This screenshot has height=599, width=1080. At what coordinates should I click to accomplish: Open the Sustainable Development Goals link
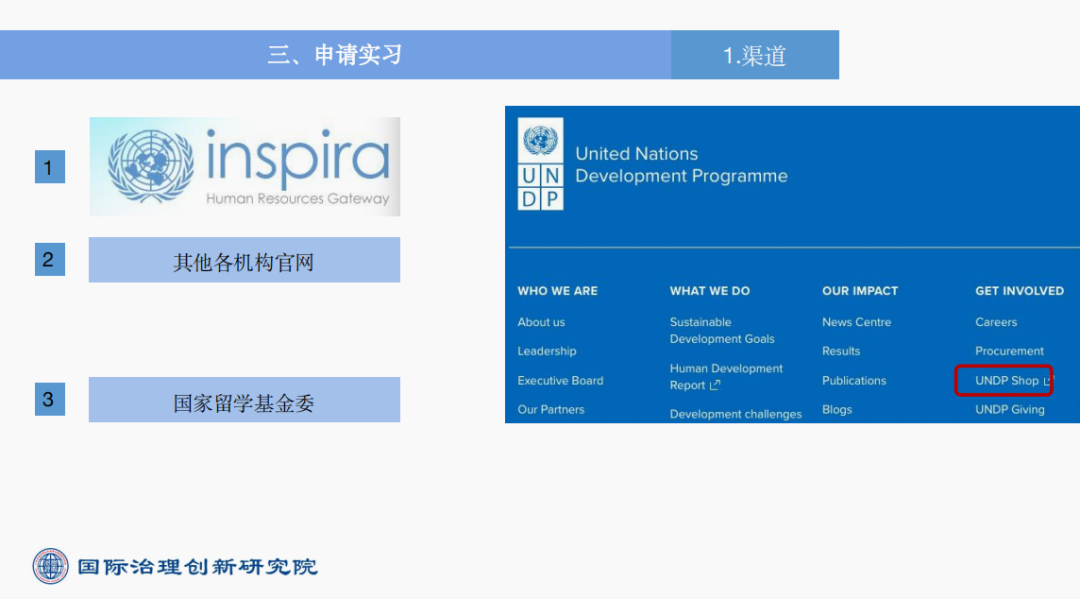722,330
